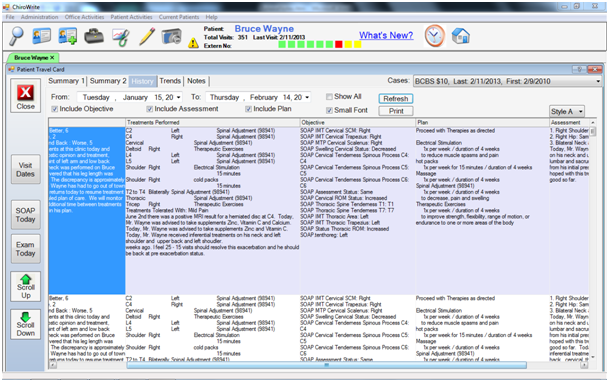Switch to the Notes tab
This screenshot has height=382, width=609.
click(x=196, y=81)
